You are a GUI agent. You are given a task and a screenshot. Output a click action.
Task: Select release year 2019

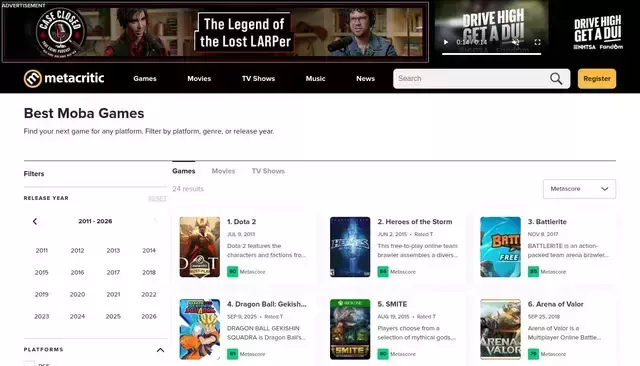point(42,295)
